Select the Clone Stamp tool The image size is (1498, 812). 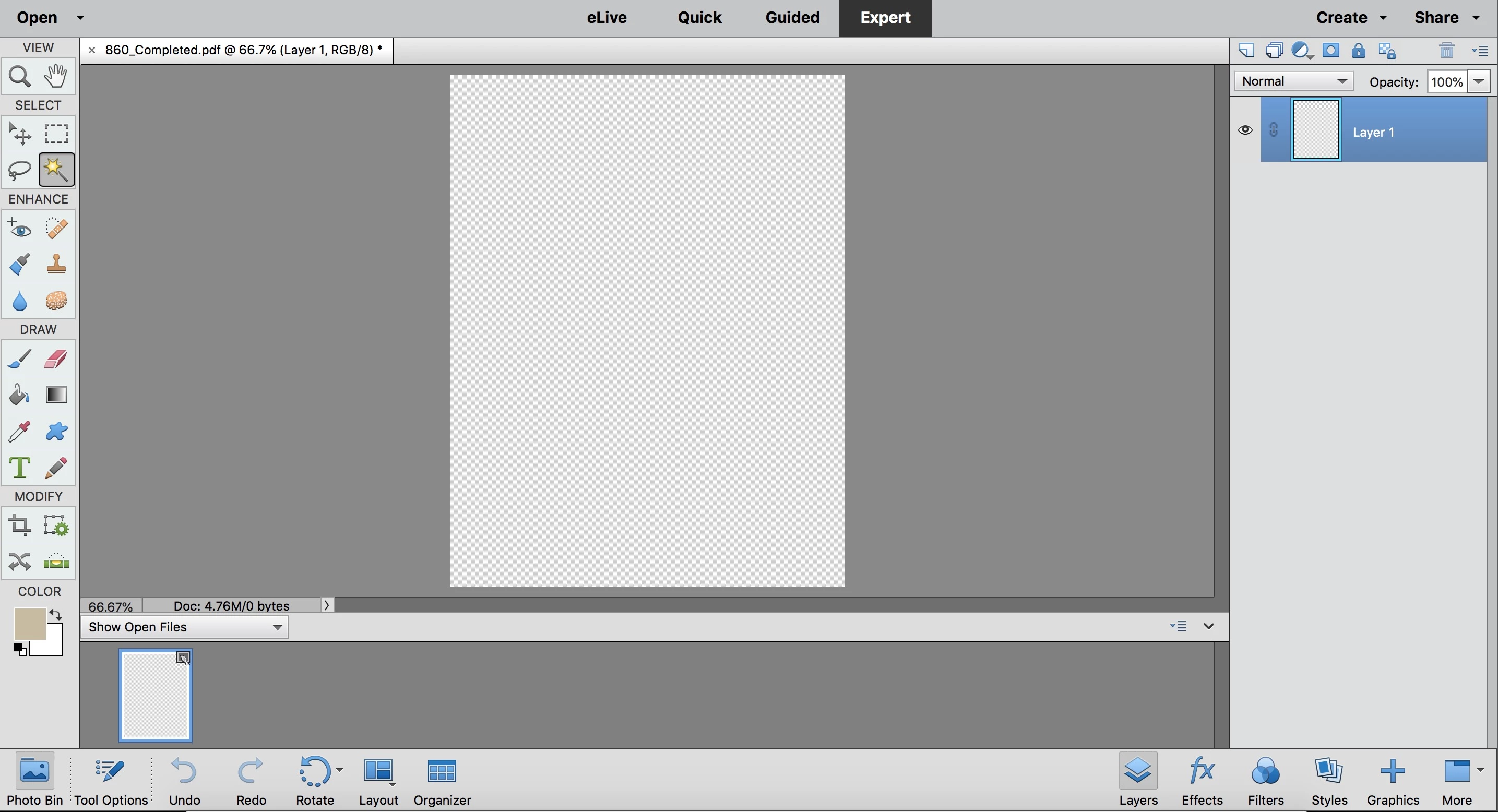[56, 265]
